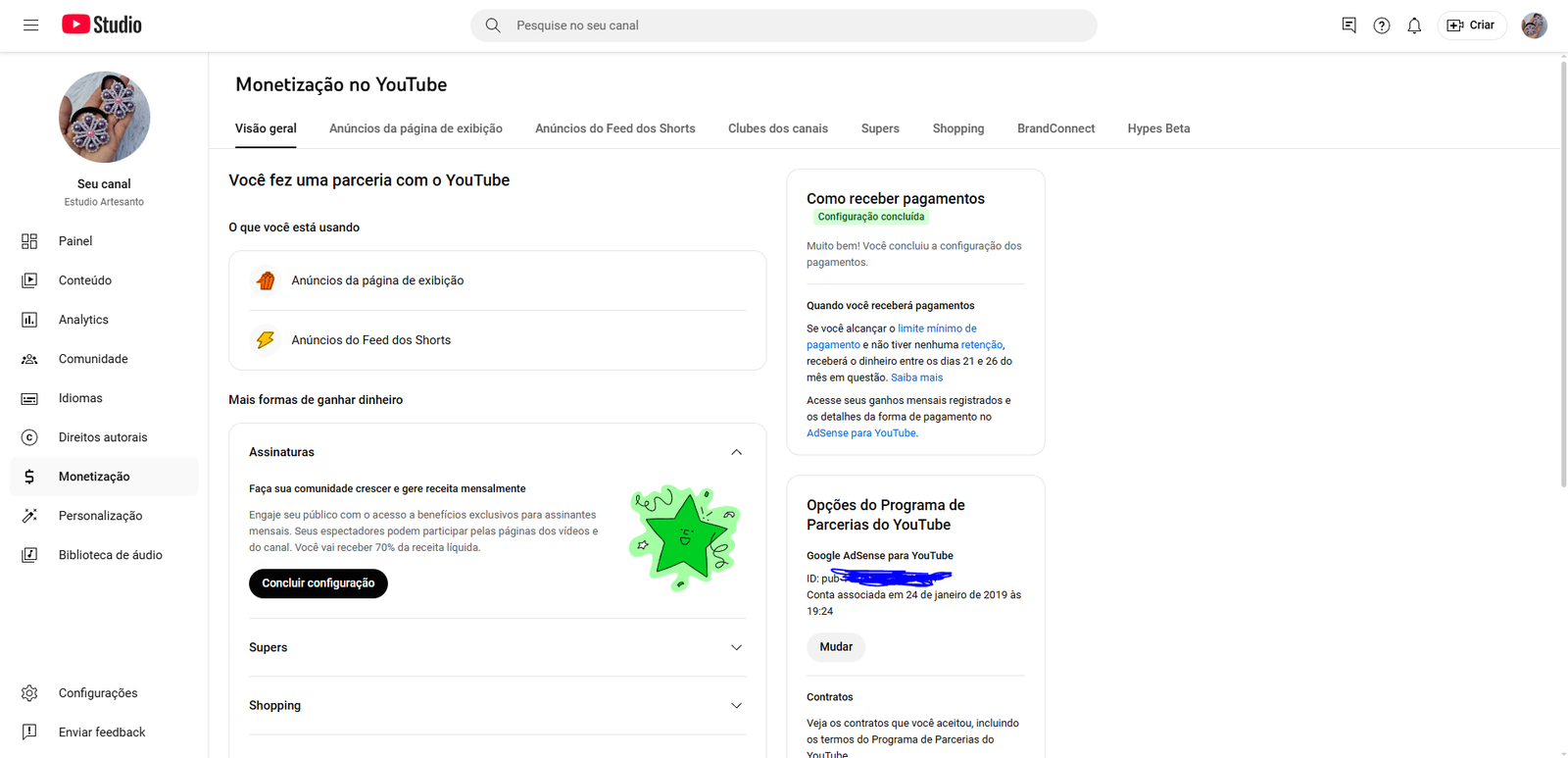
Task: Switch to Anúncios do Feed dos Shorts tab
Action: pyautogui.click(x=615, y=128)
